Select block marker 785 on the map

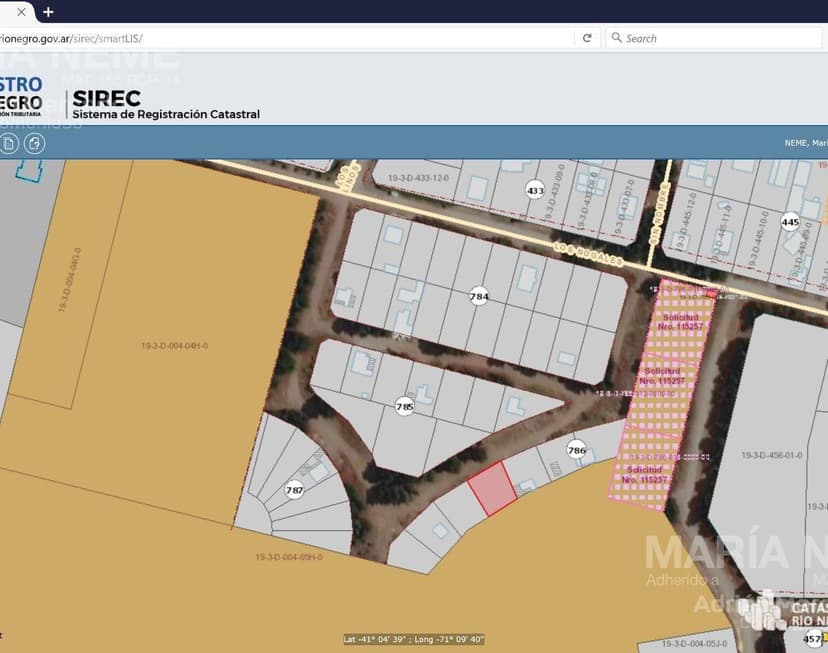click(404, 407)
